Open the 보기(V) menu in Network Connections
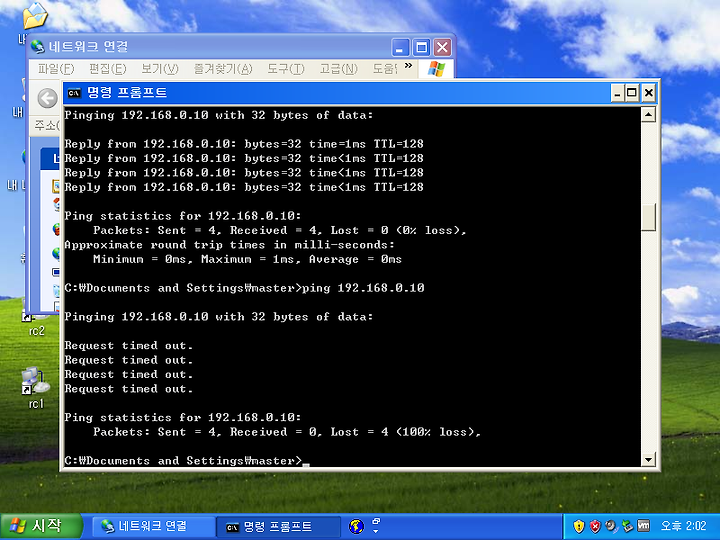 pyautogui.click(x=159, y=69)
